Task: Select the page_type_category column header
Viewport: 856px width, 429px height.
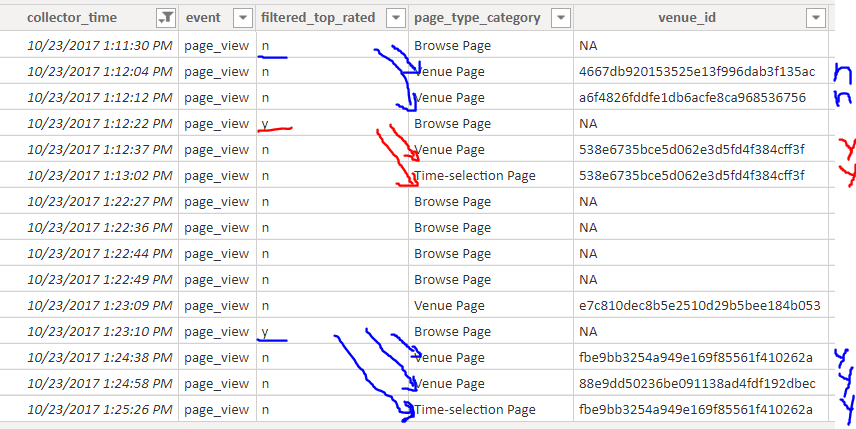Action: click(x=477, y=18)
